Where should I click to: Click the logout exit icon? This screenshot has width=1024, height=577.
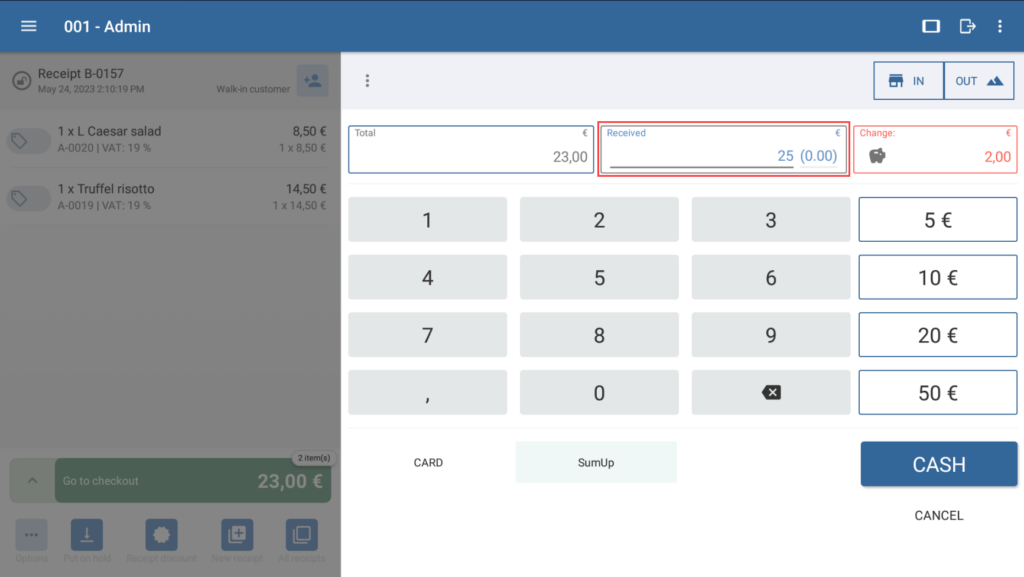click(967, 26)
